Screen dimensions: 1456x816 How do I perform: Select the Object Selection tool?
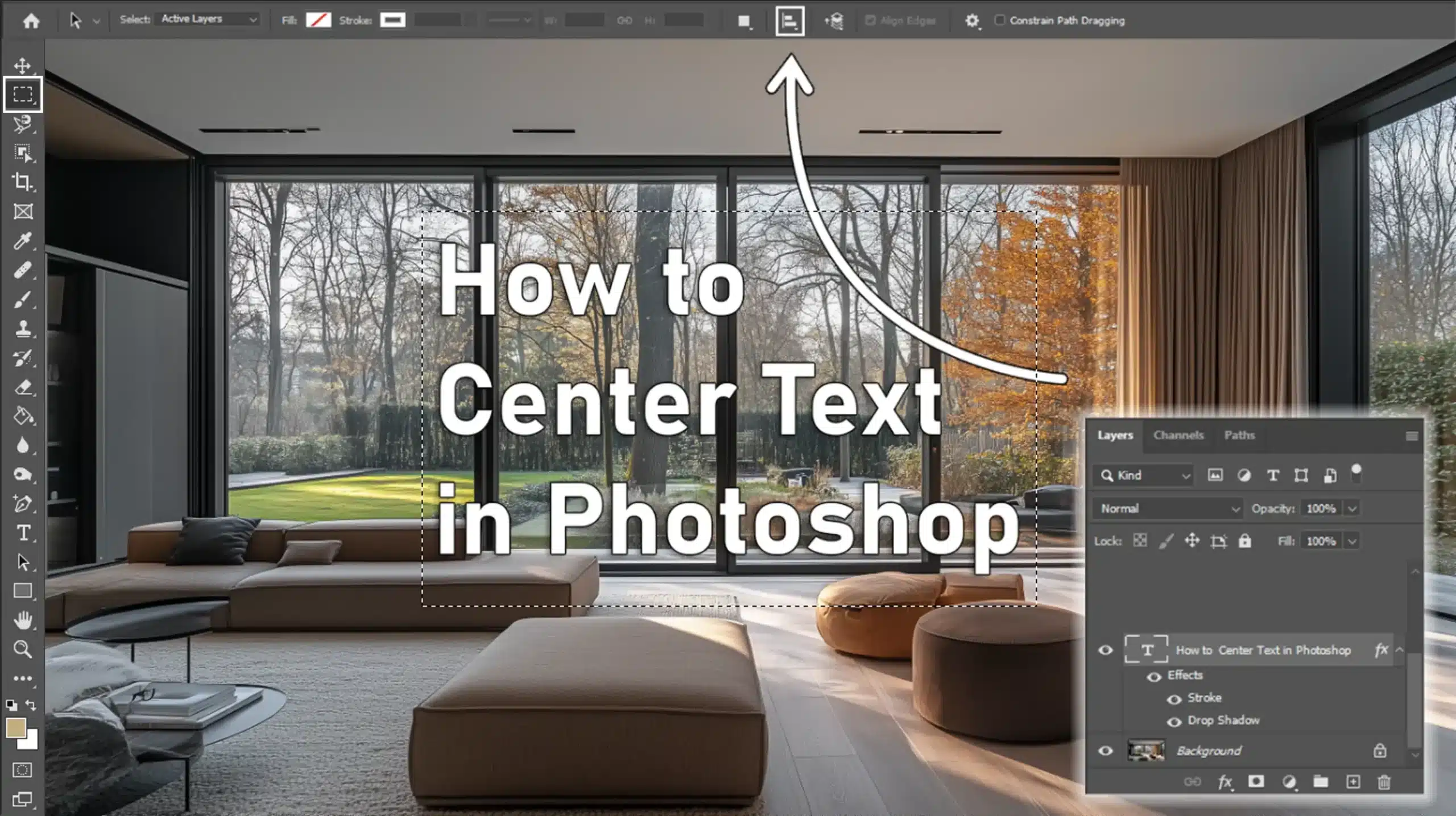click(x=23, y=153)
